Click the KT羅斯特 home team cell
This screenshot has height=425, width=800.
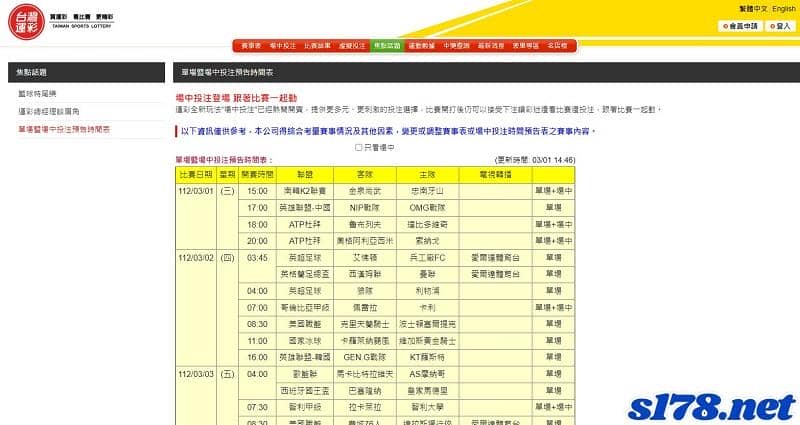coord(427,357)
